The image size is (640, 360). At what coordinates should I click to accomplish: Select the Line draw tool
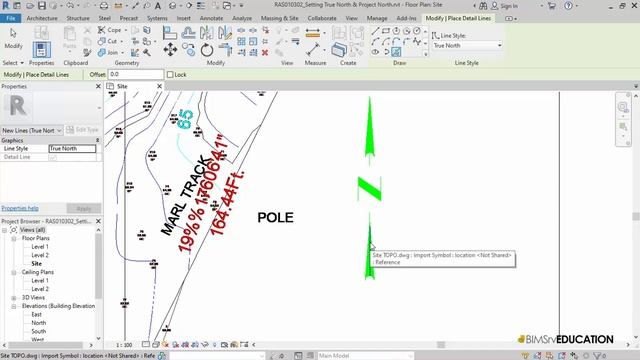tap(376, 31)
